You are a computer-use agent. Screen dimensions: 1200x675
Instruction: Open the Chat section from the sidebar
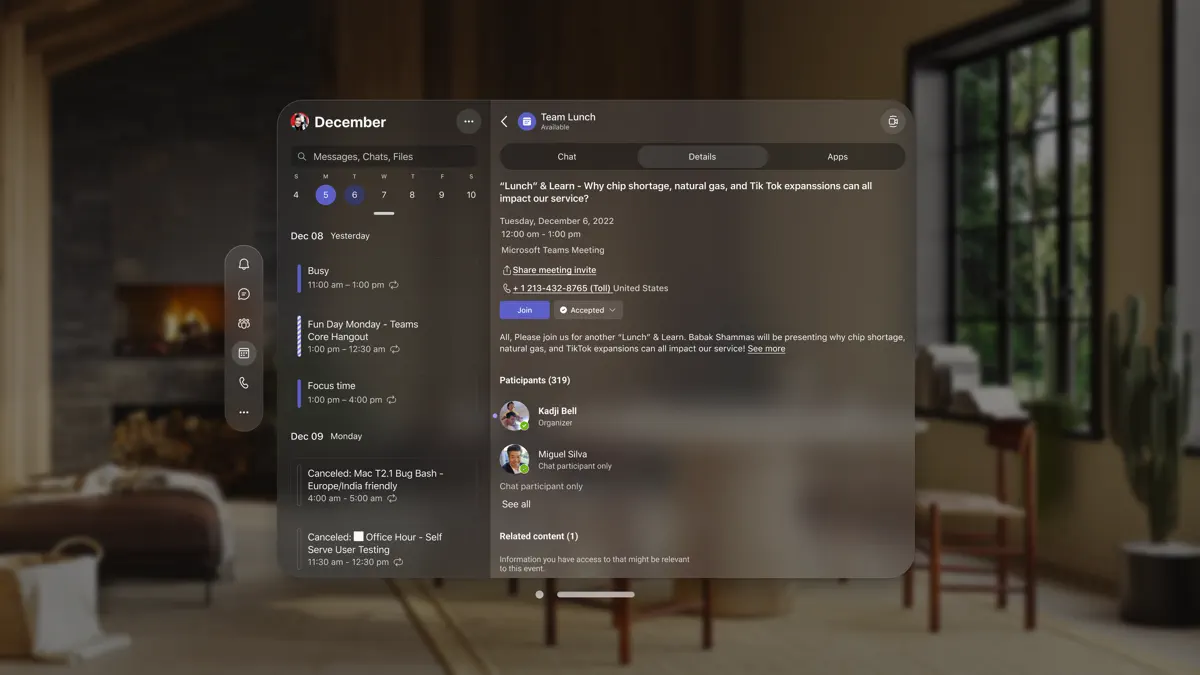tap(243, 293)
